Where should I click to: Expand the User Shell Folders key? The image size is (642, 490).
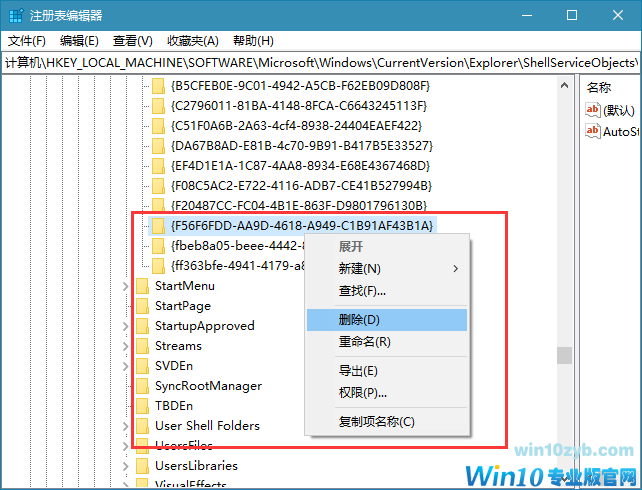tap(126, 426)
